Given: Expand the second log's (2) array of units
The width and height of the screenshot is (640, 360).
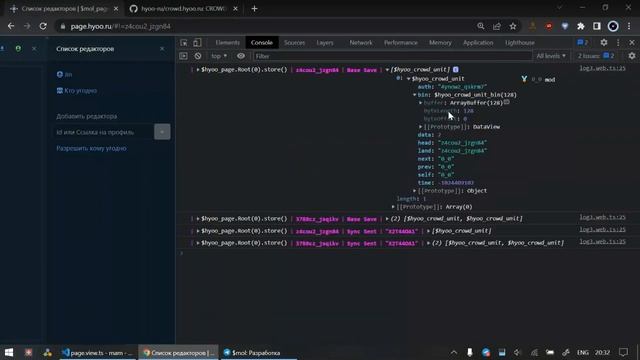Looking at the screenshot, I should 387,219.
